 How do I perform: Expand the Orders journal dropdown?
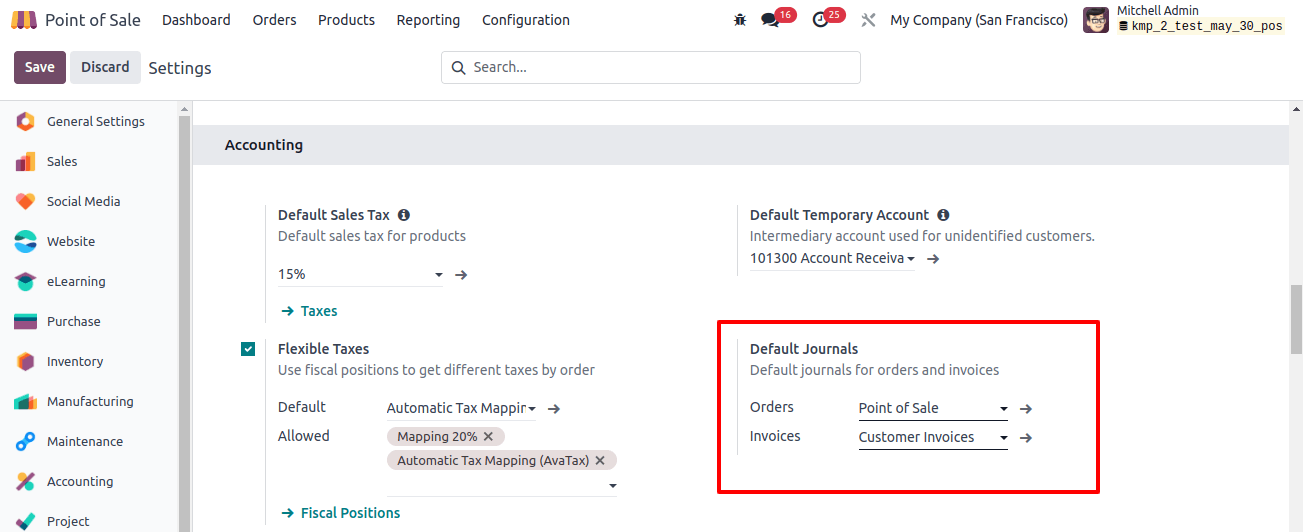1004,409
